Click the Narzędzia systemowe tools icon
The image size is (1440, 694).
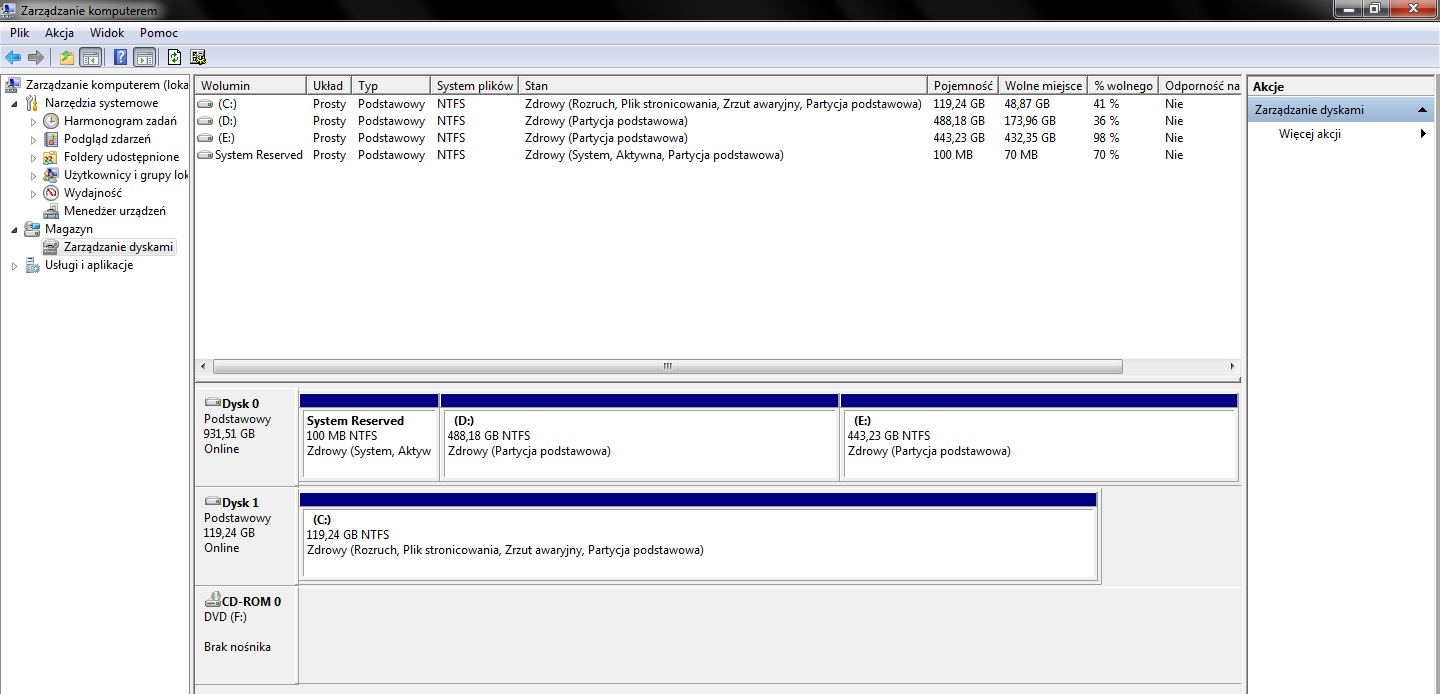(x=32, y=103)
